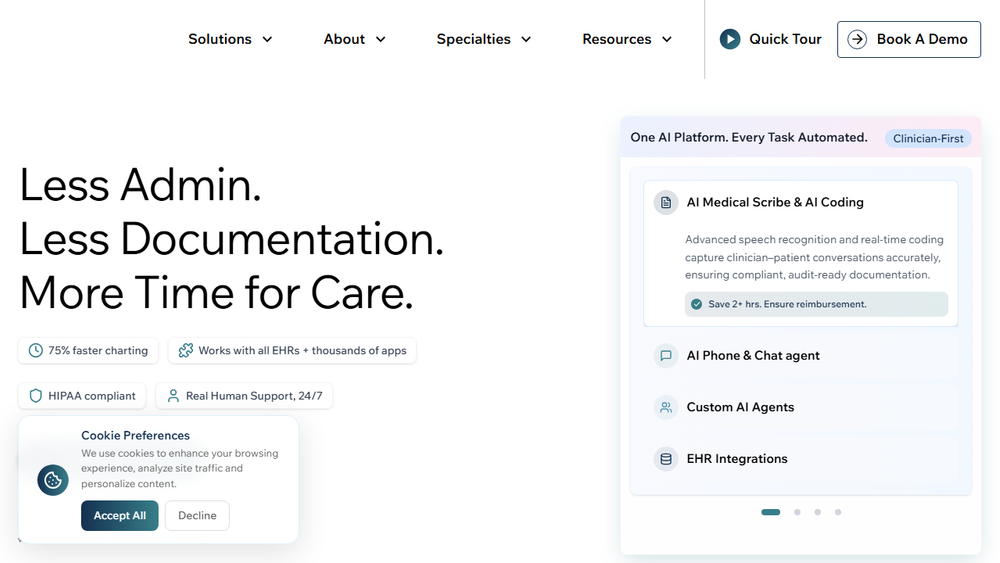Click the One AI Platform. Every Task Automated heading
Image resolution: width=1000 pixels, height=563 pixels.
click(749, 138)
